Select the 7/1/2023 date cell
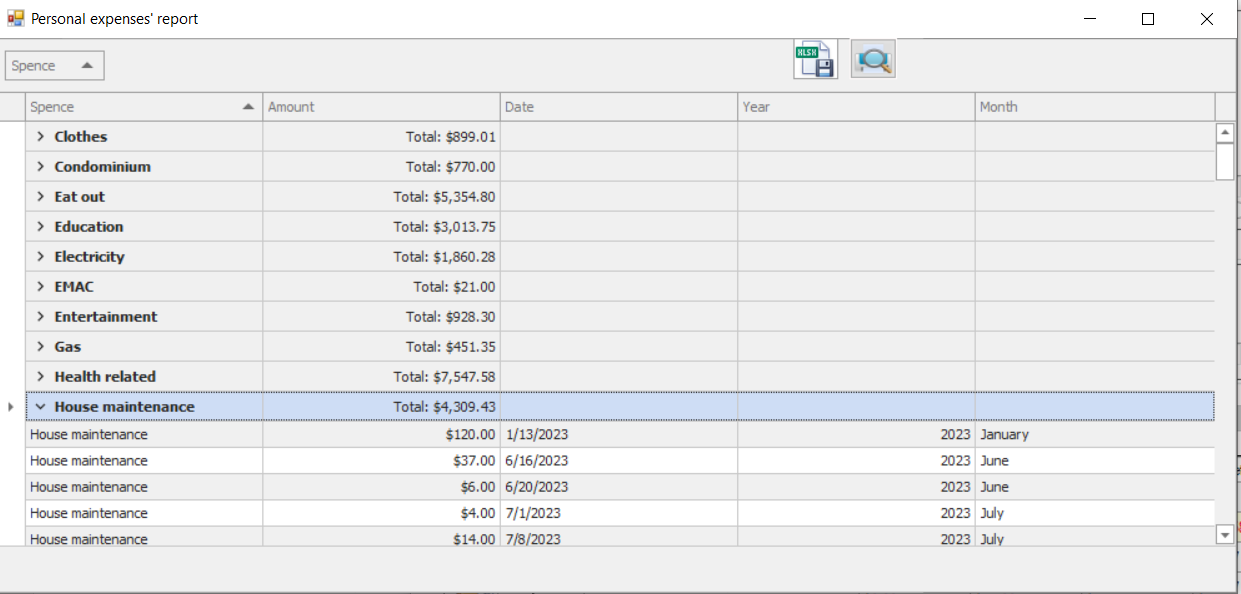Screen dimensions: 1241x594 619,513
